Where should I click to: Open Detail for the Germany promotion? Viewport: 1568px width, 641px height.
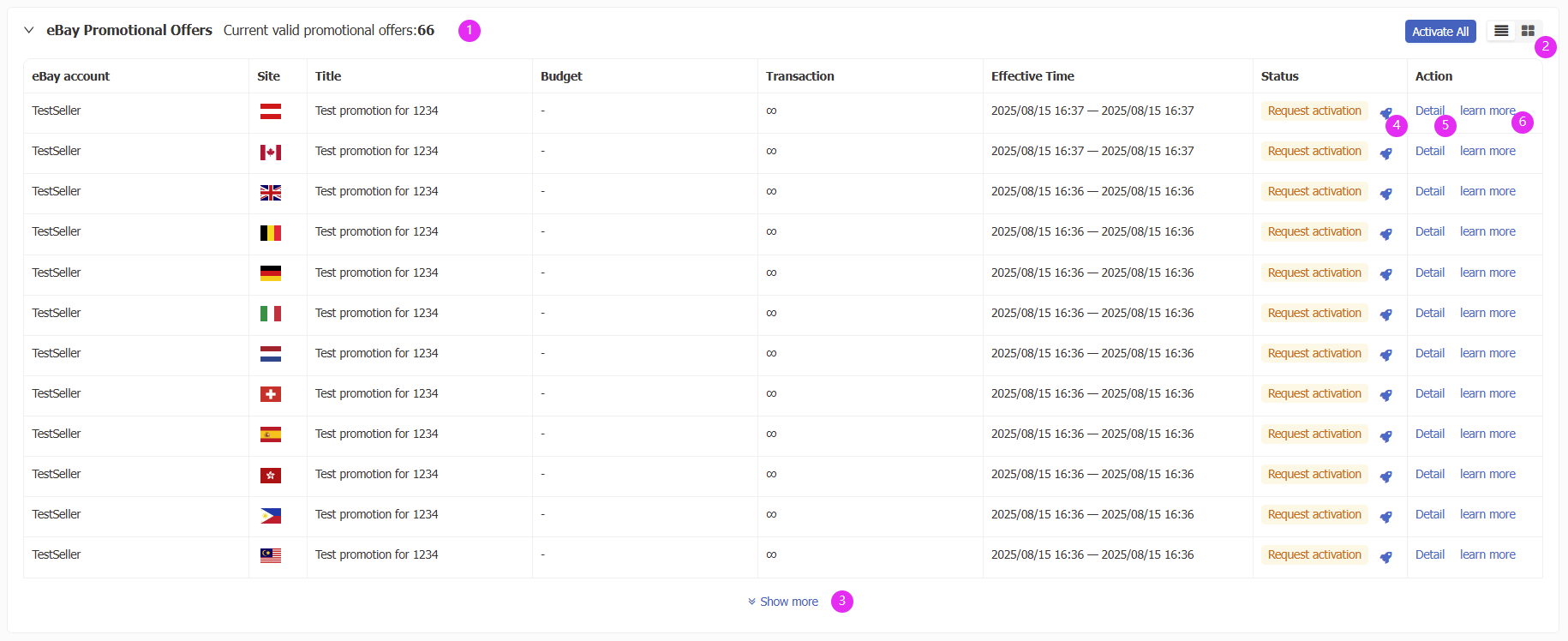tap(1430, 273)
